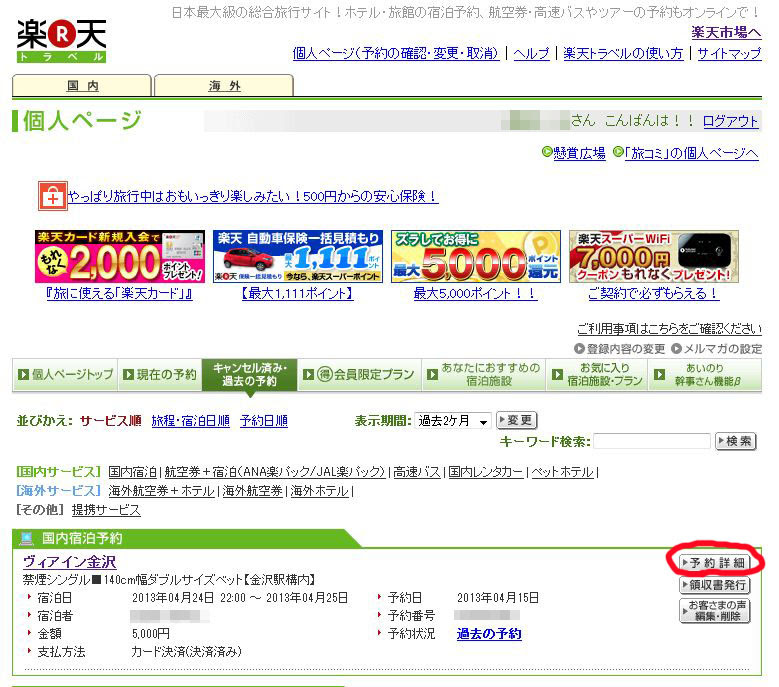Screen dimensions: 779x687
Task: Select お気に入り宿泊施設・プラン tab
Action: [x=597, y=375]
